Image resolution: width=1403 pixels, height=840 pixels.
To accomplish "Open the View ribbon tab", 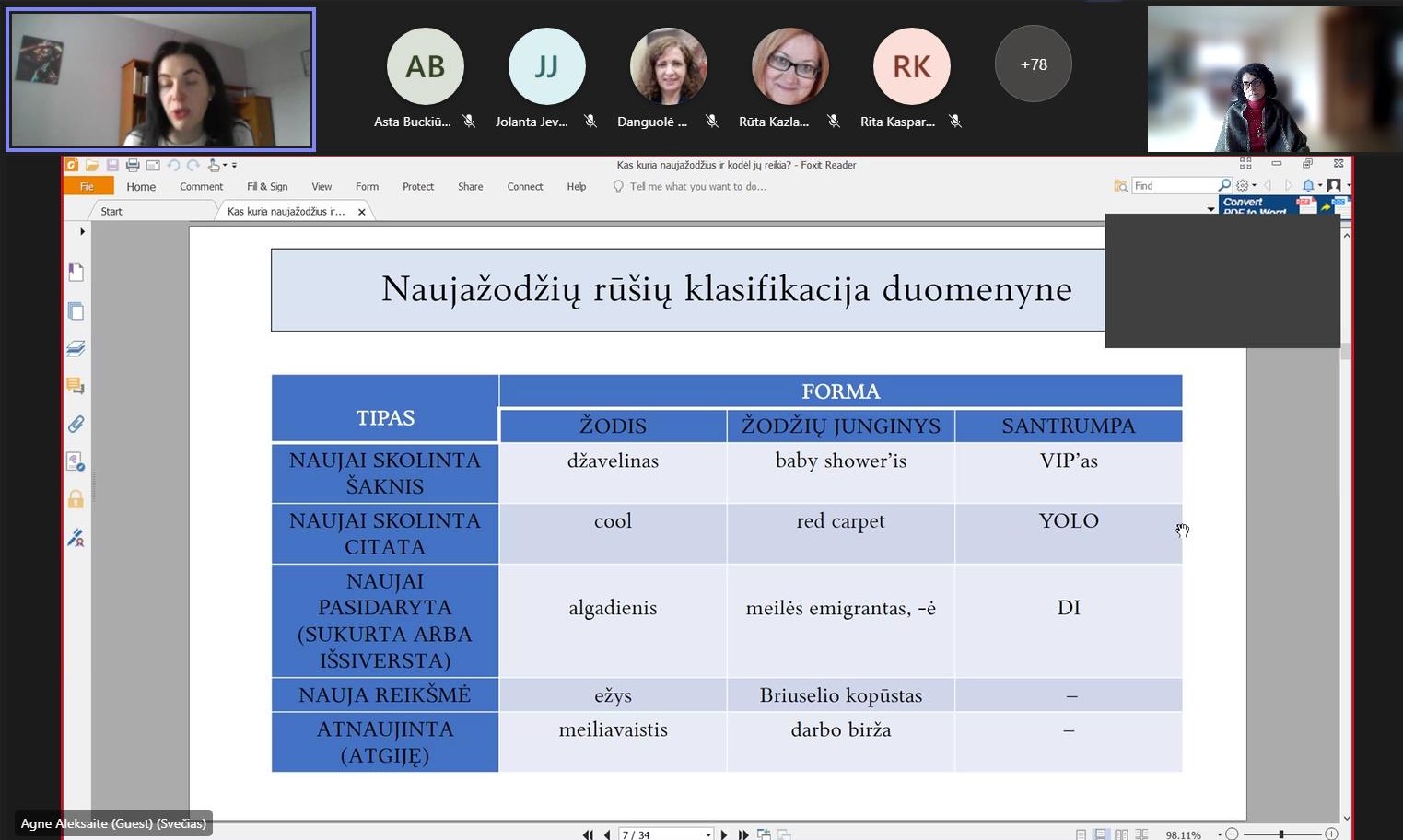I will [x=322, y=186].
